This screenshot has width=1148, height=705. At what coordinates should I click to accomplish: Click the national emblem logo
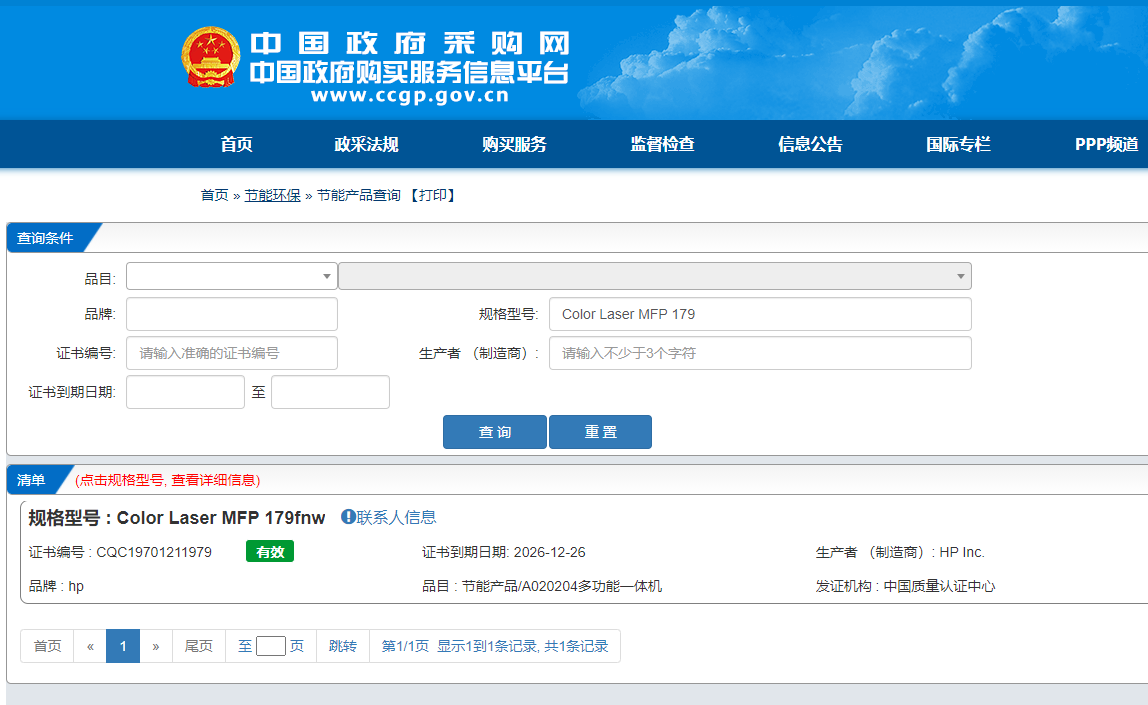[x=211, y=57]
